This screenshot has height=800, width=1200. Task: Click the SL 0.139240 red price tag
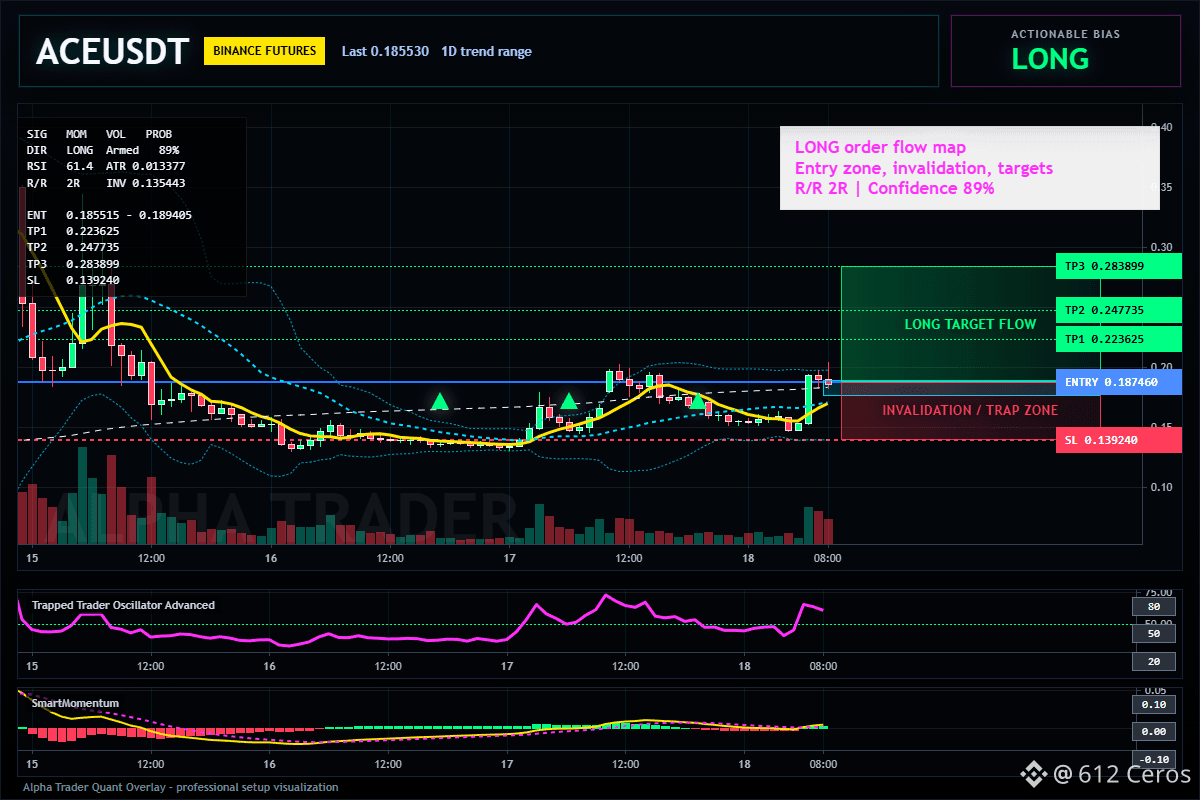point(1119,440)
